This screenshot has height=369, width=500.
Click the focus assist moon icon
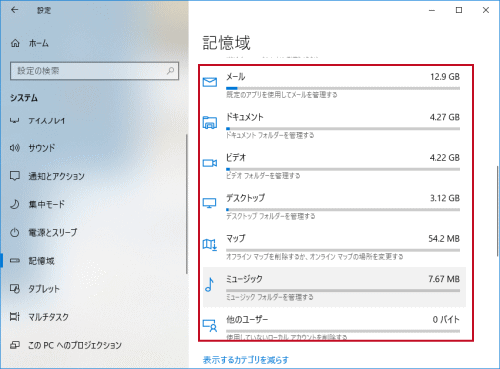[x=15, y=204]
